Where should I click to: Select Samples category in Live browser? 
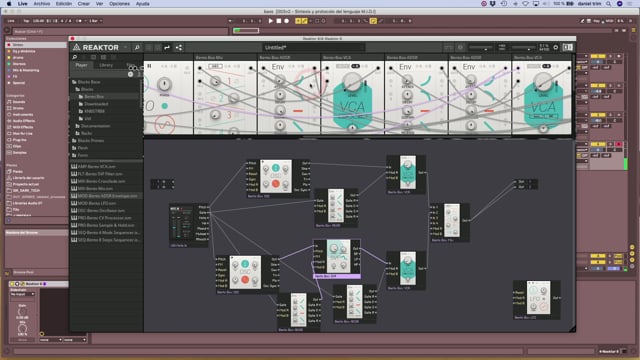(19, 153)
